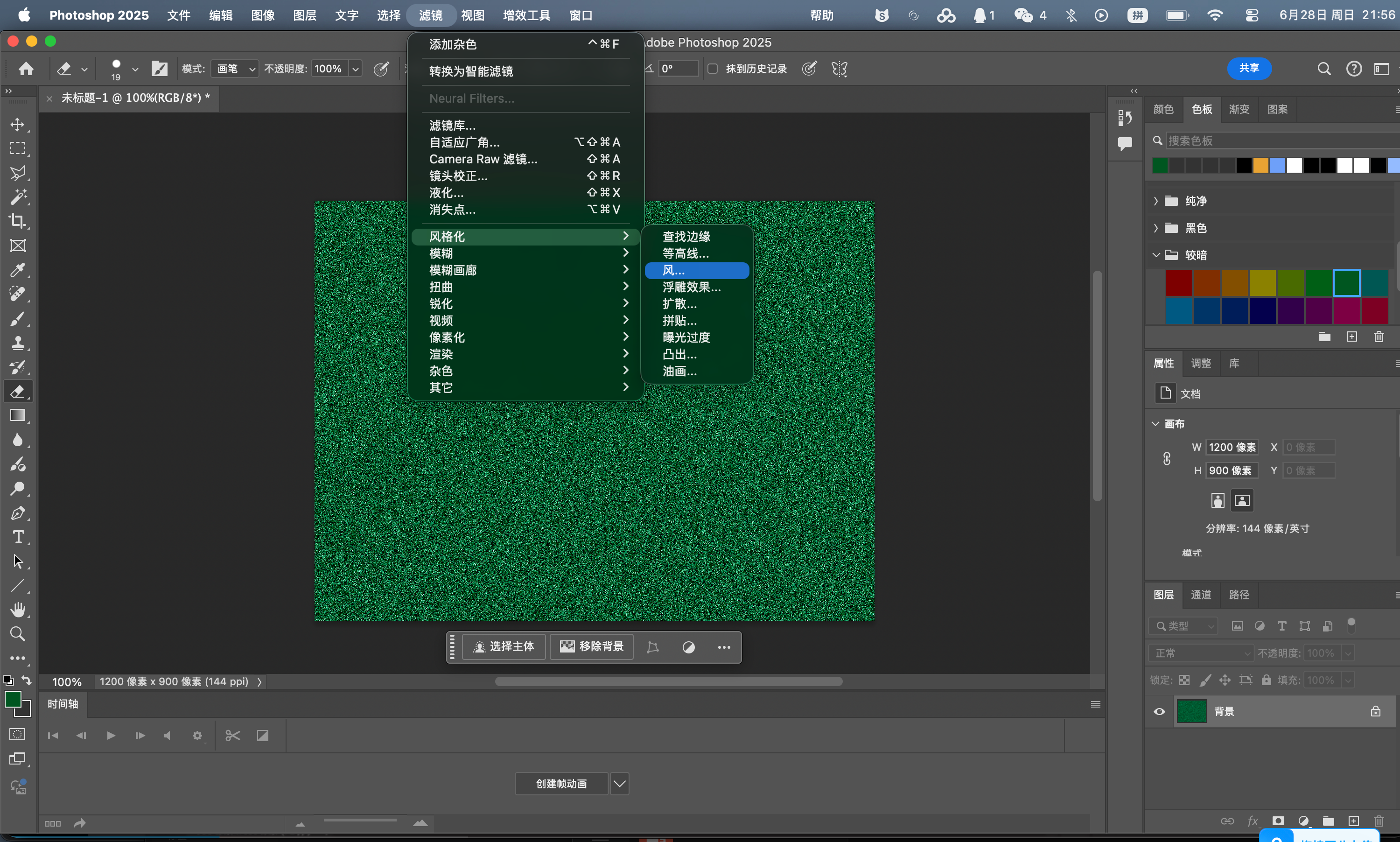
Task: Click the 创建帧动画 button
Action: point(561,784)
